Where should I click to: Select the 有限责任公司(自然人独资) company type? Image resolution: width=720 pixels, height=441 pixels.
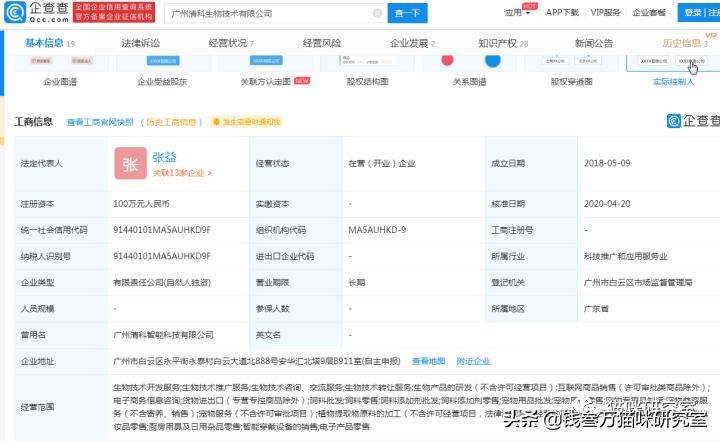[162, 283]
